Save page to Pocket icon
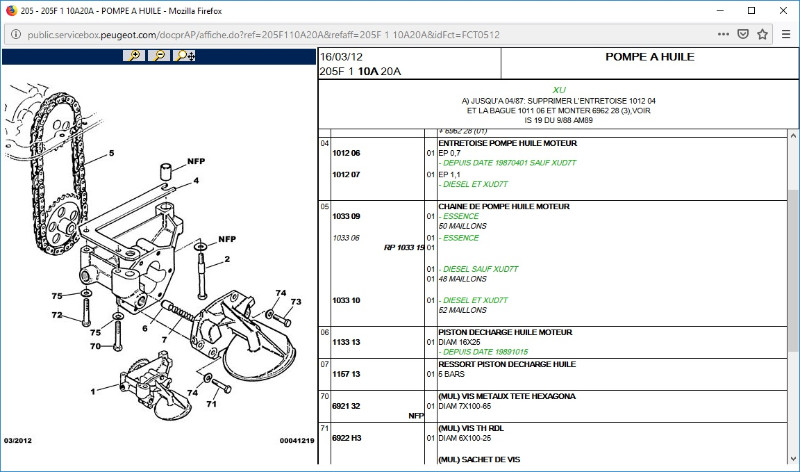The image size is (800, 472). 743,34
